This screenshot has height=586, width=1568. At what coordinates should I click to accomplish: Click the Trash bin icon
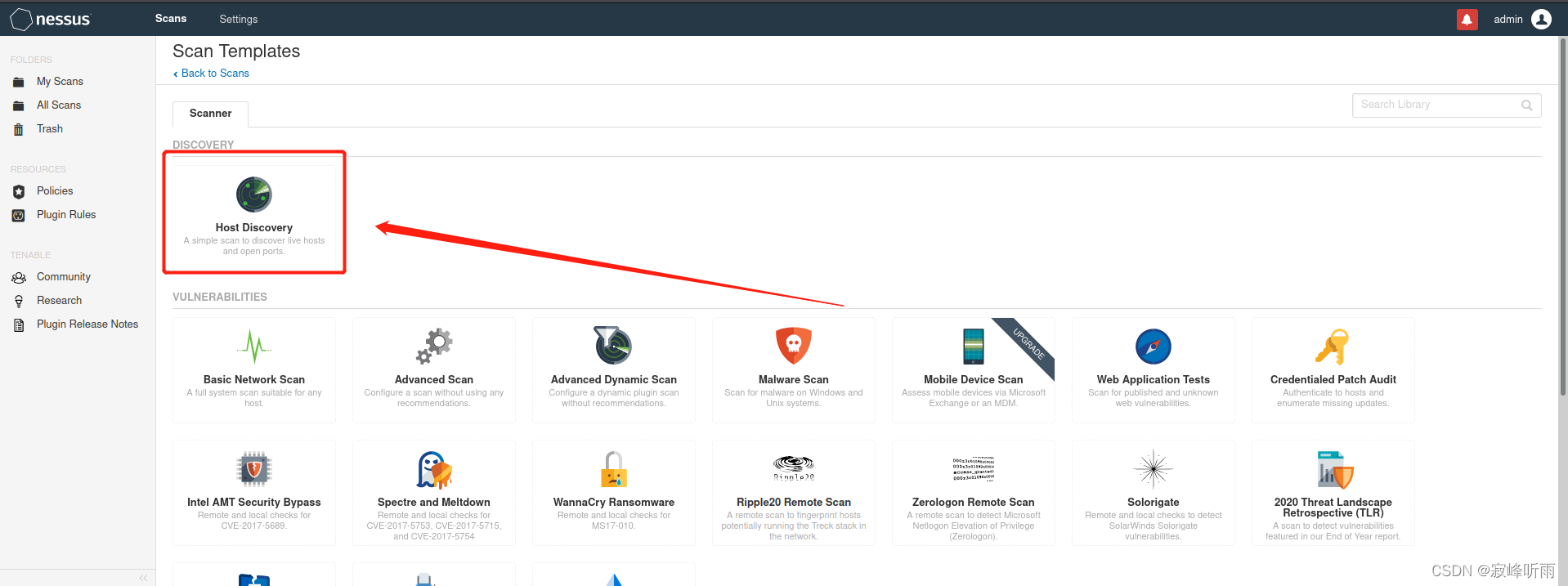[19, 129]
